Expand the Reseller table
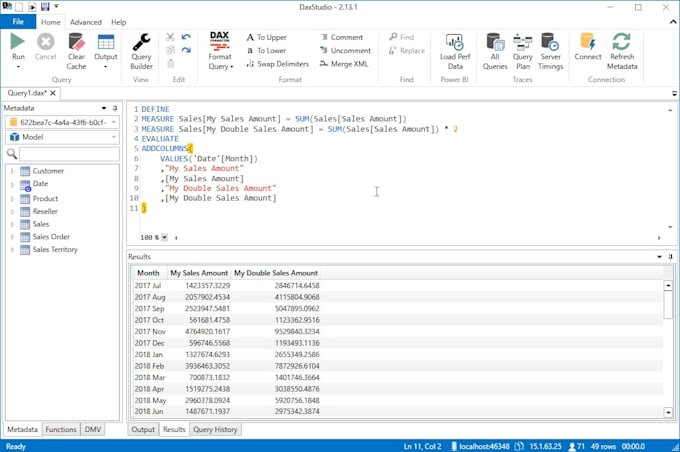The image size is (680, 452). tap(13, 212)
